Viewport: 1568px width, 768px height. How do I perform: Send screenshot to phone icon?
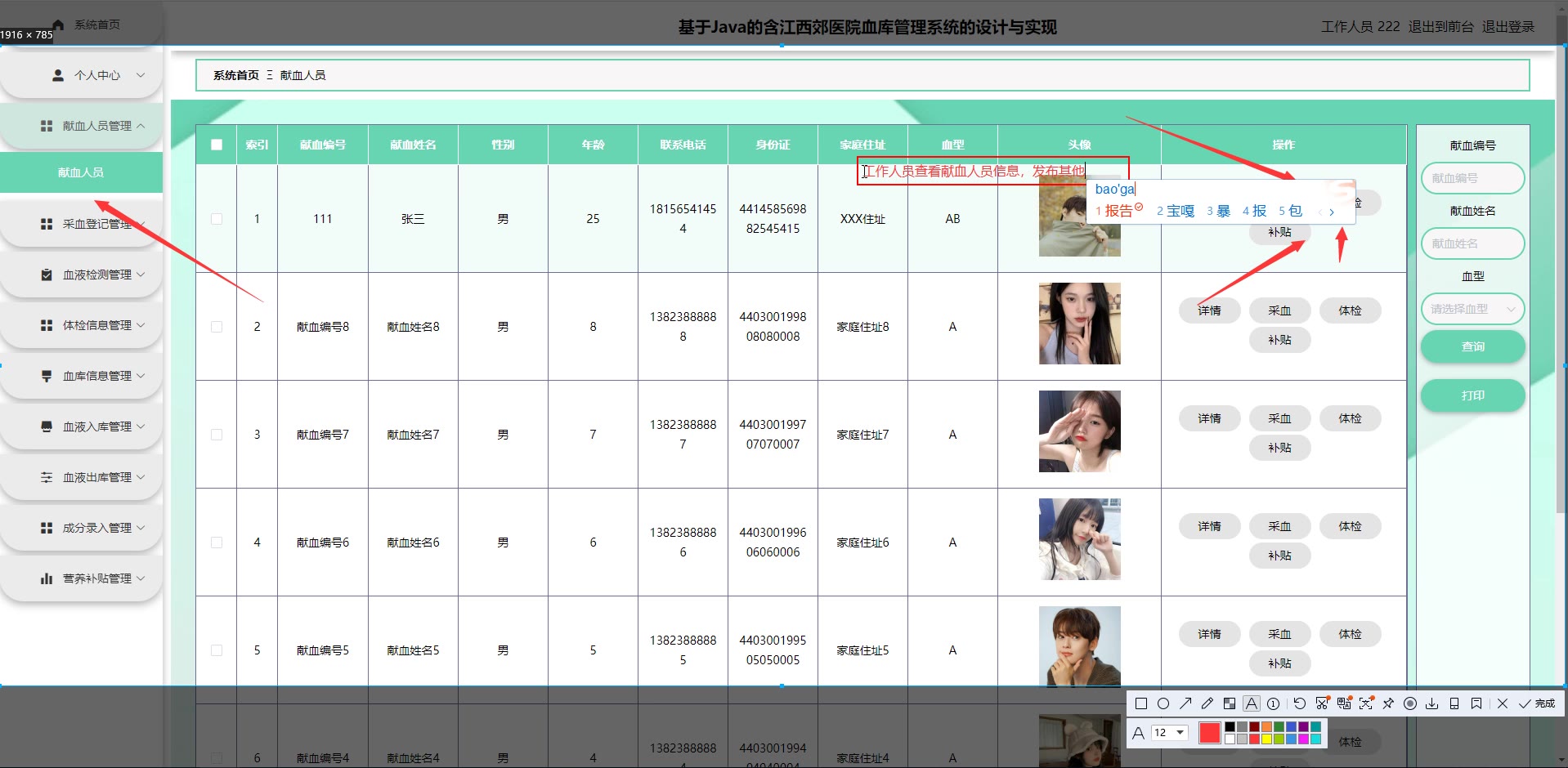point(1454,703)
